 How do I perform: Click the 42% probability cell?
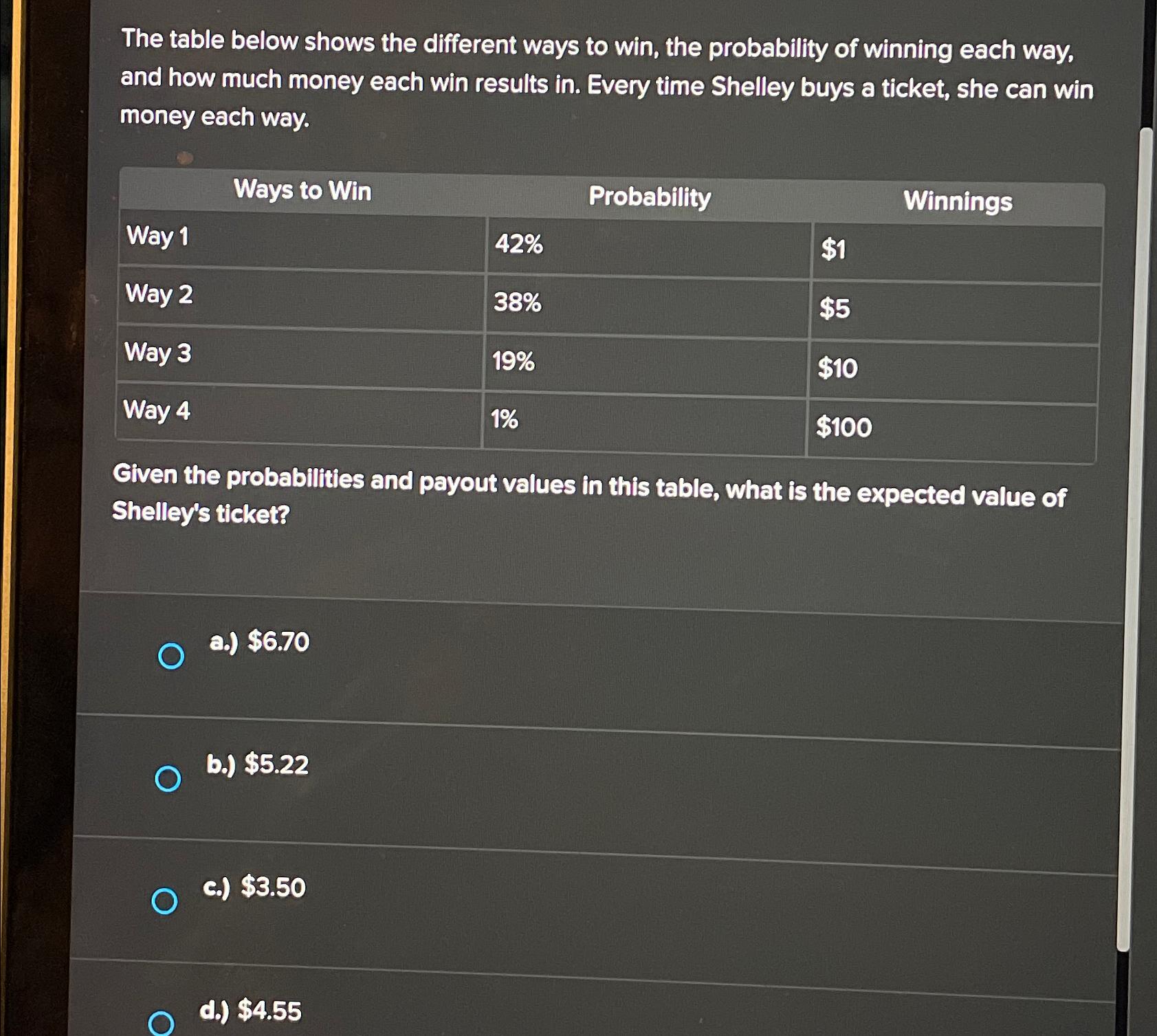coord(520,245)
